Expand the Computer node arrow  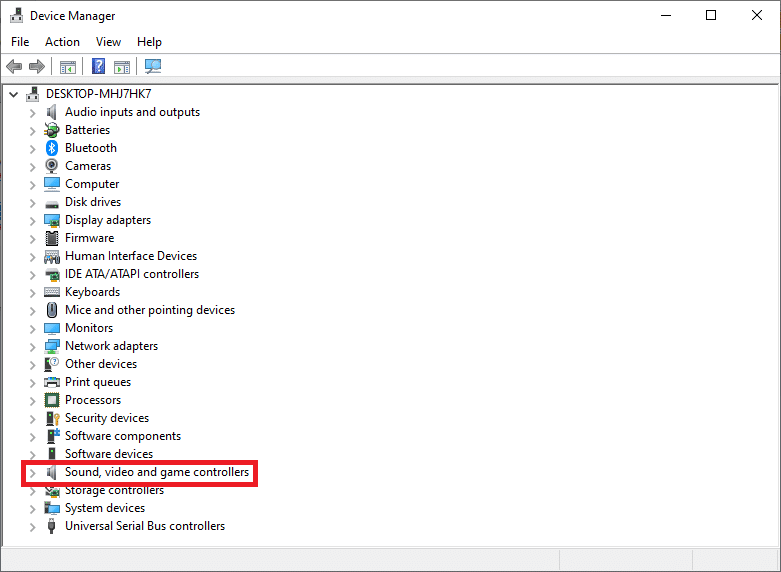(x=33, y=185)
